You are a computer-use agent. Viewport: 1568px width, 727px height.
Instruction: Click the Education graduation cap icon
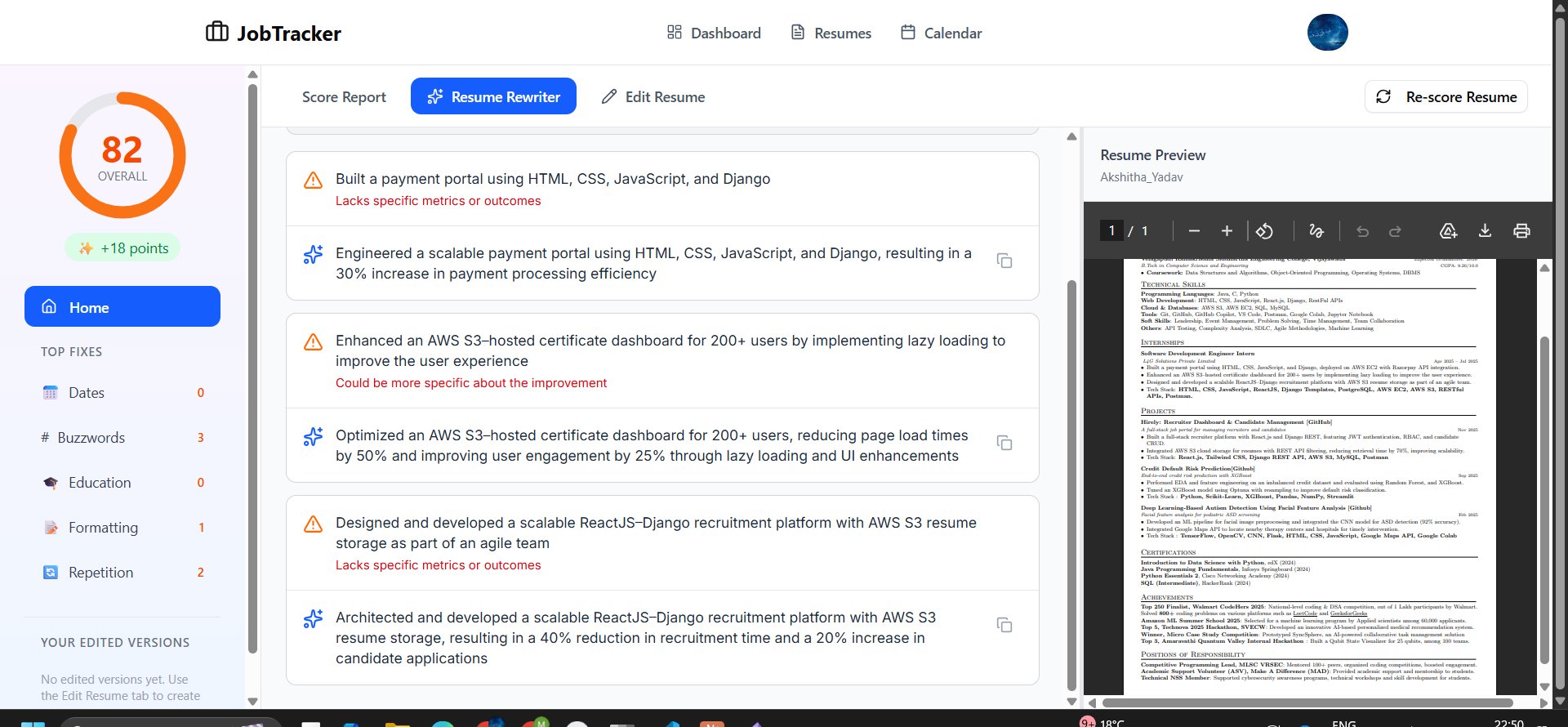pos(51,483)
